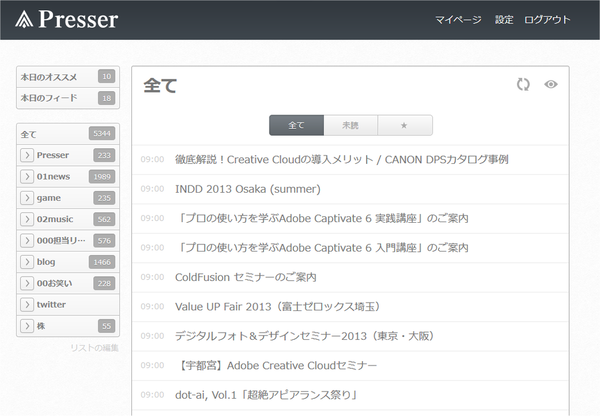Select the 01news folder name
This screenshot has width=600, height=416.
(53, 176)
